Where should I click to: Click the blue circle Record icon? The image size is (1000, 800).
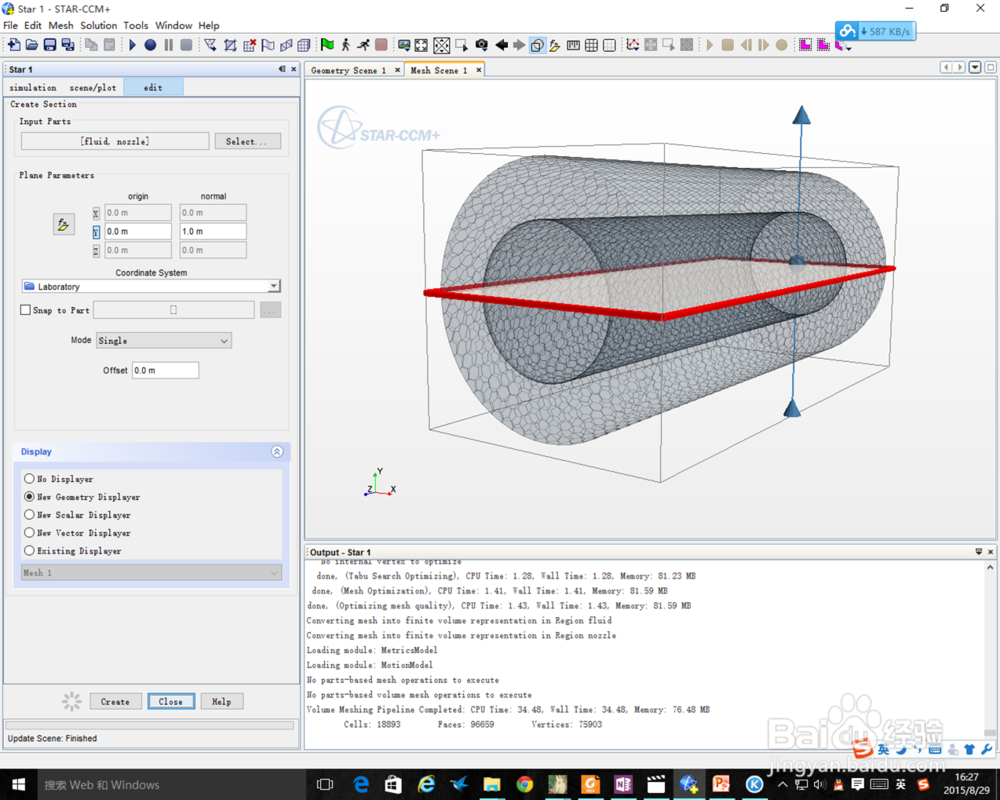tap(150, 45)
